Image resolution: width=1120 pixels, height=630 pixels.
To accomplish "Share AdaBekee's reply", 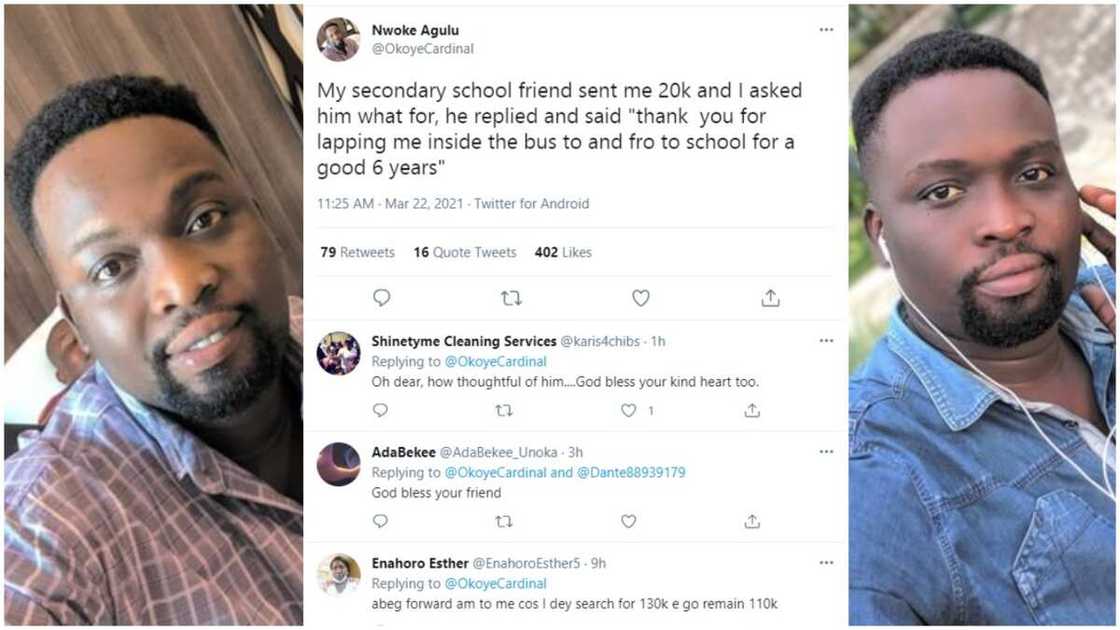I will 752,521.
